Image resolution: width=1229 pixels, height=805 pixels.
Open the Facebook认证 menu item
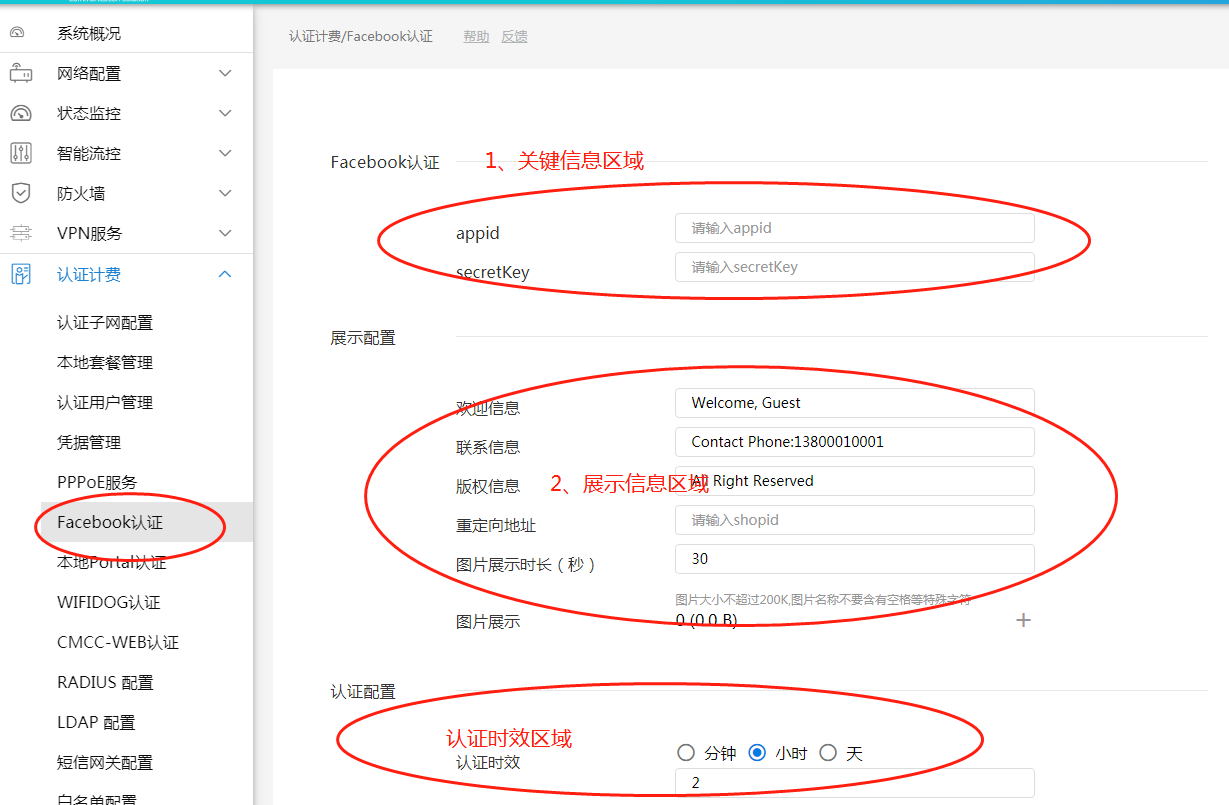(x=110, y=522)
